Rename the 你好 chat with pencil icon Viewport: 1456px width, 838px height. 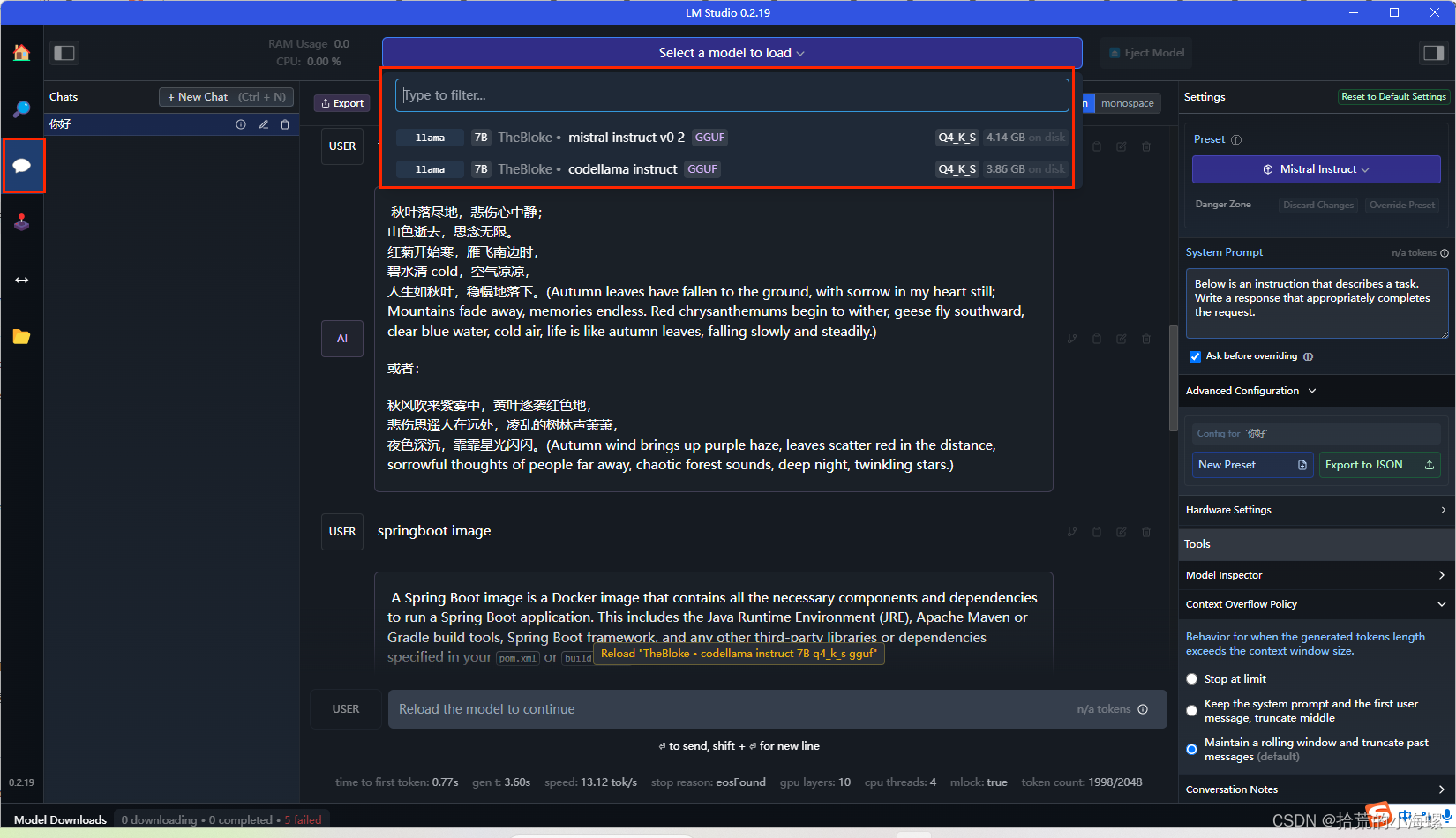[263, 124]
